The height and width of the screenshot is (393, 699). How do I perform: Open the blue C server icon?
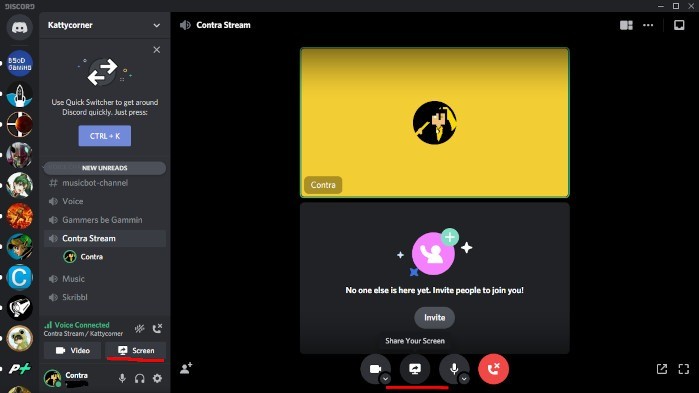pos(19,277)
